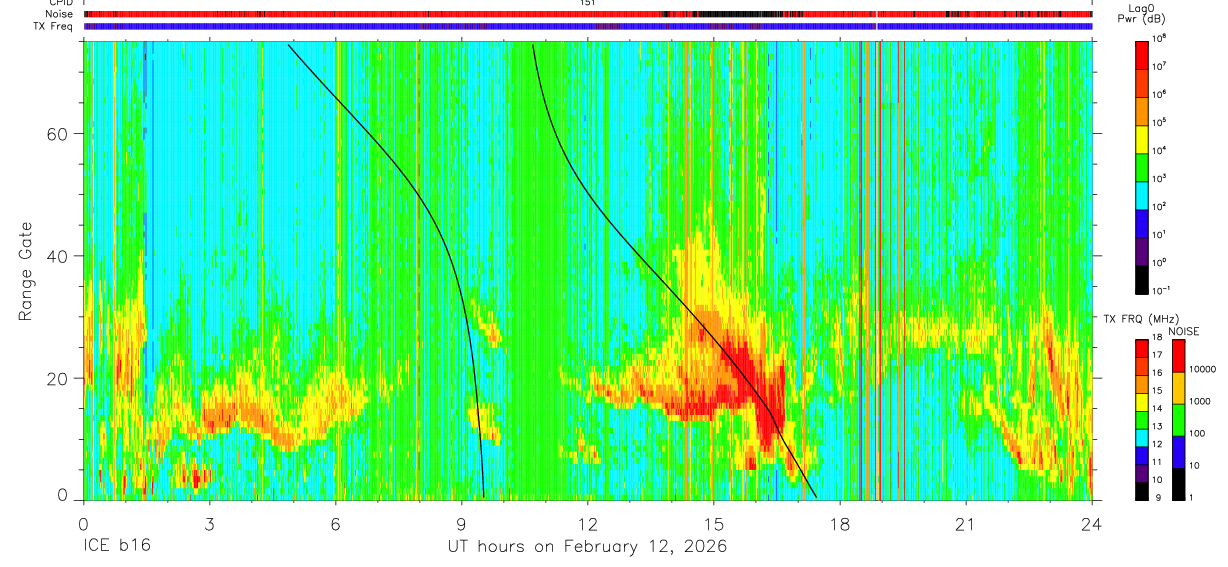Viewport: 1228px width, 567px height.
Task: Click the red Noise strip above the plot
Action: pos(587,14)
